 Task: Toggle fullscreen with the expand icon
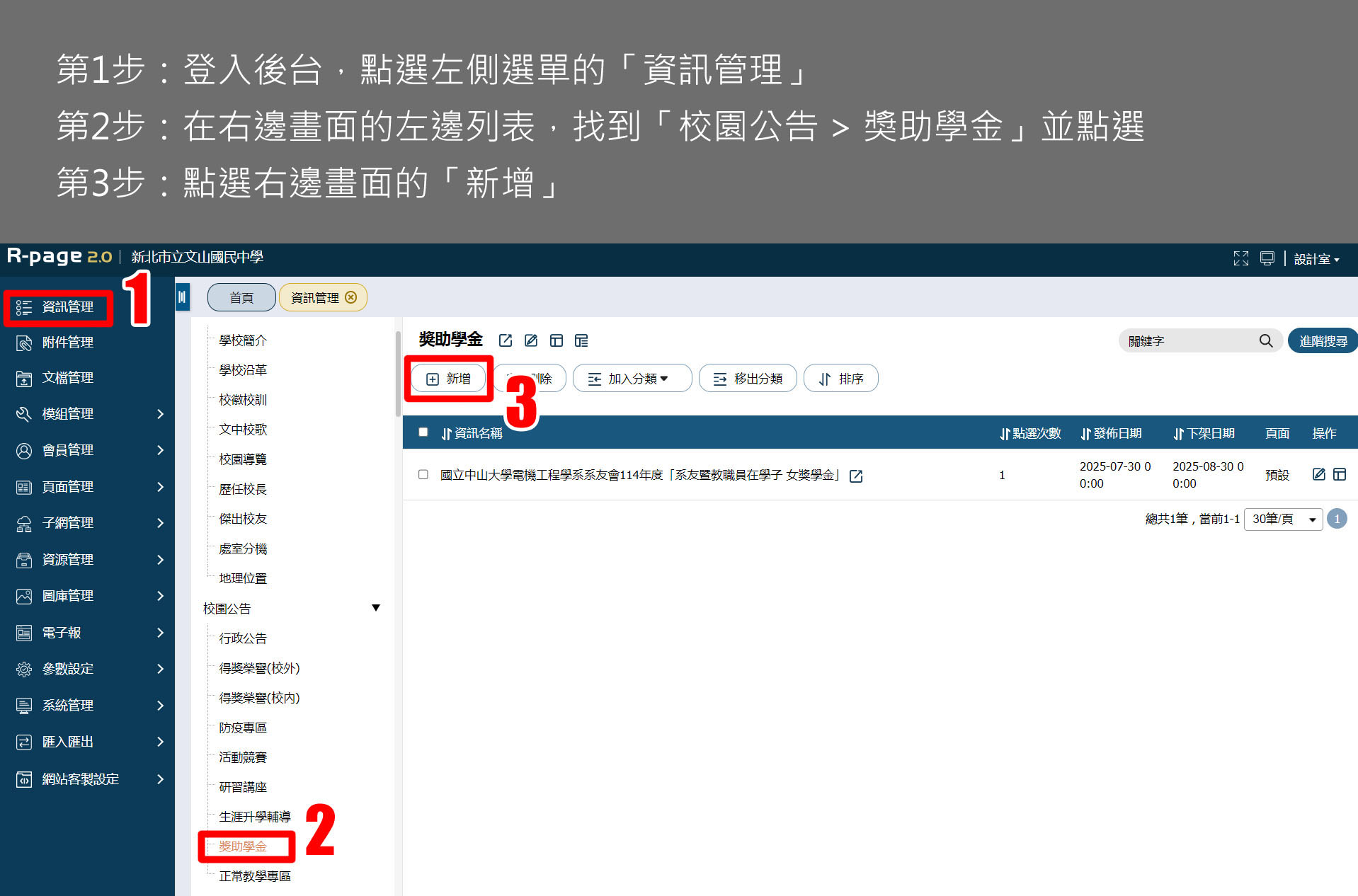point(1240,258)
